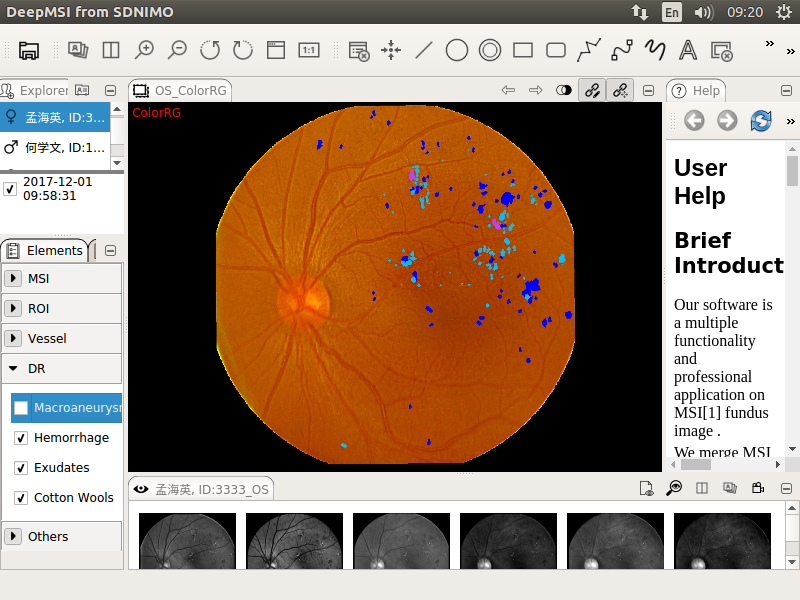The image size is (800, 600).
Task: Toggle the 2017-12-01 exam date checkbox
Action: (x=10, y=189)
